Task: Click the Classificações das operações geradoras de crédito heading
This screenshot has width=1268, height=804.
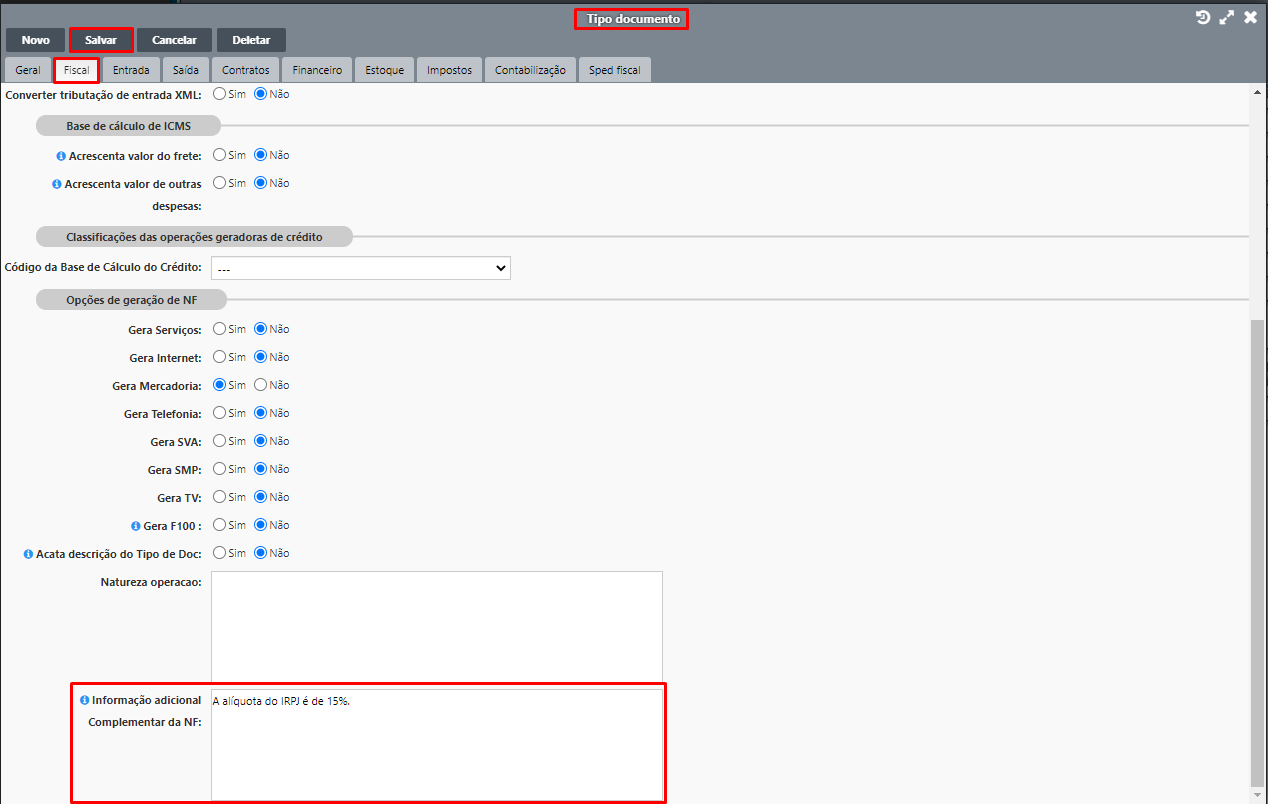Action: [194, 237]
